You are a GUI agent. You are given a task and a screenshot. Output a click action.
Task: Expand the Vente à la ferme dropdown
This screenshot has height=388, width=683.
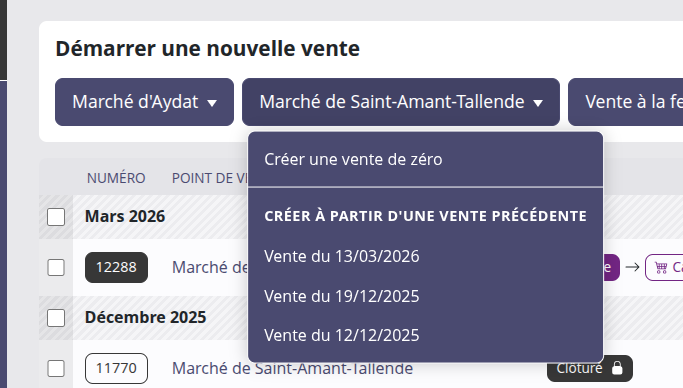point(626,102)
